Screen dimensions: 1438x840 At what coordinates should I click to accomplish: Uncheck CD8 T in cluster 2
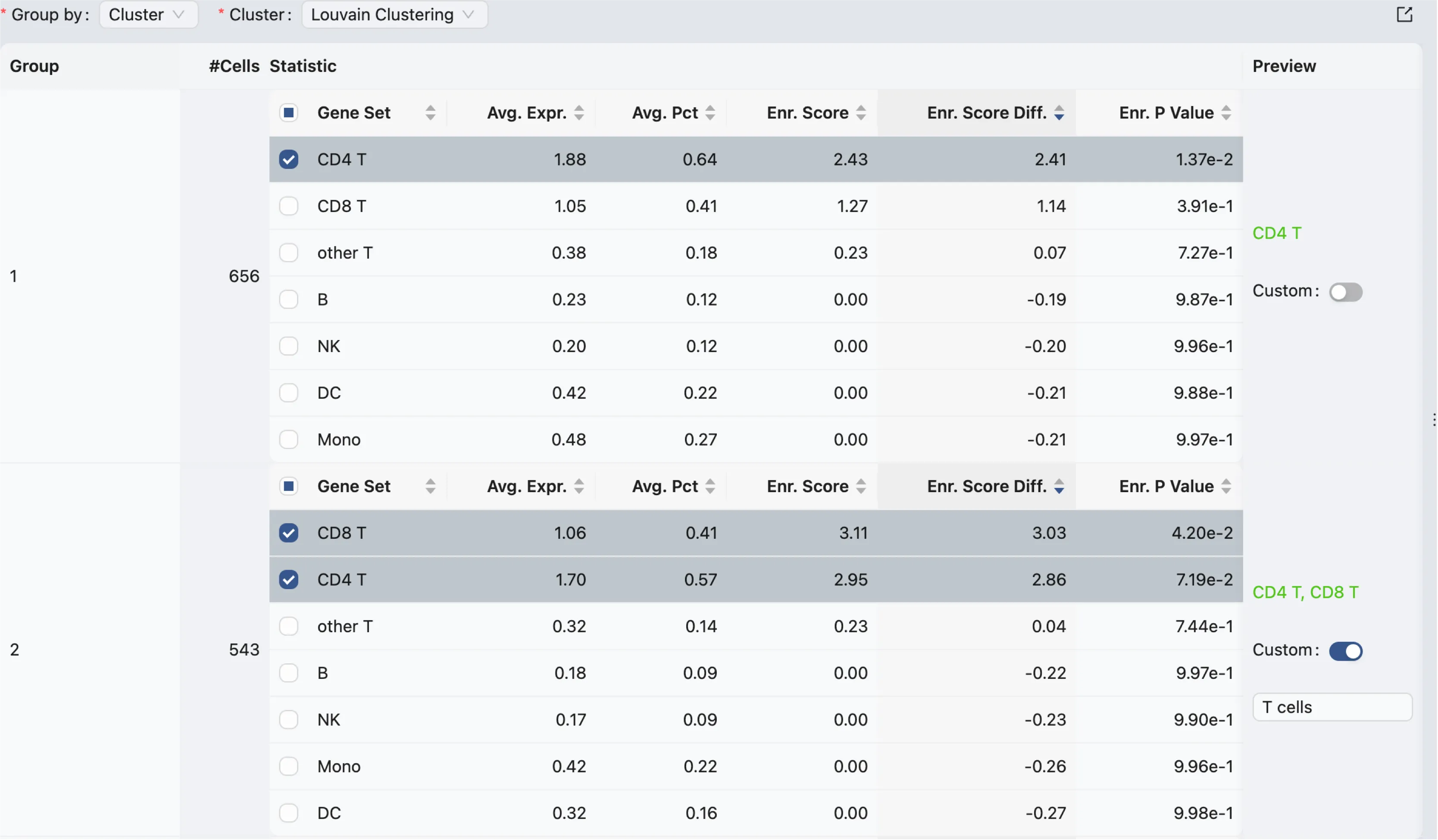(x=289, y=533)
